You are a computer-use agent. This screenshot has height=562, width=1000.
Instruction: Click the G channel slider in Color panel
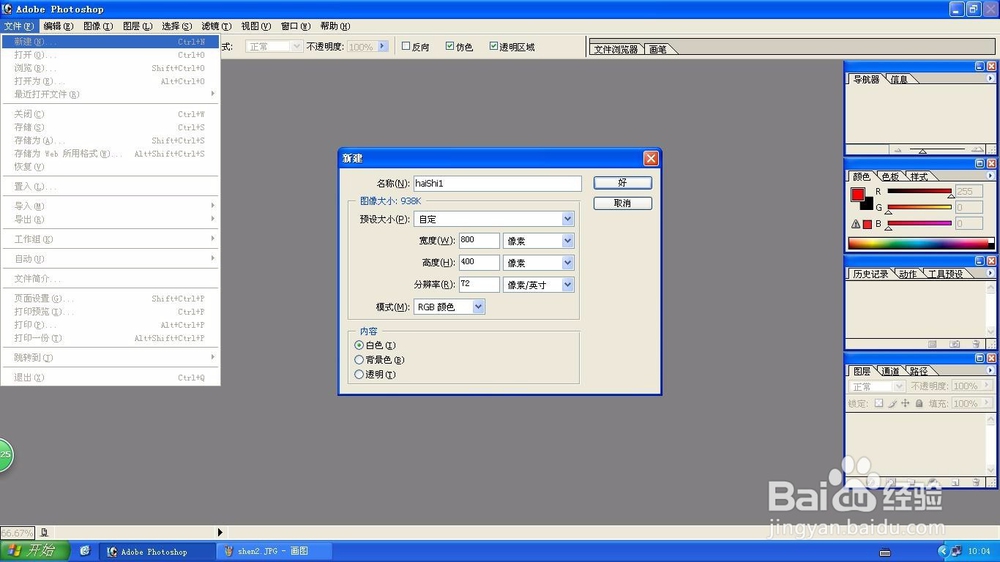tap(919, 207)
